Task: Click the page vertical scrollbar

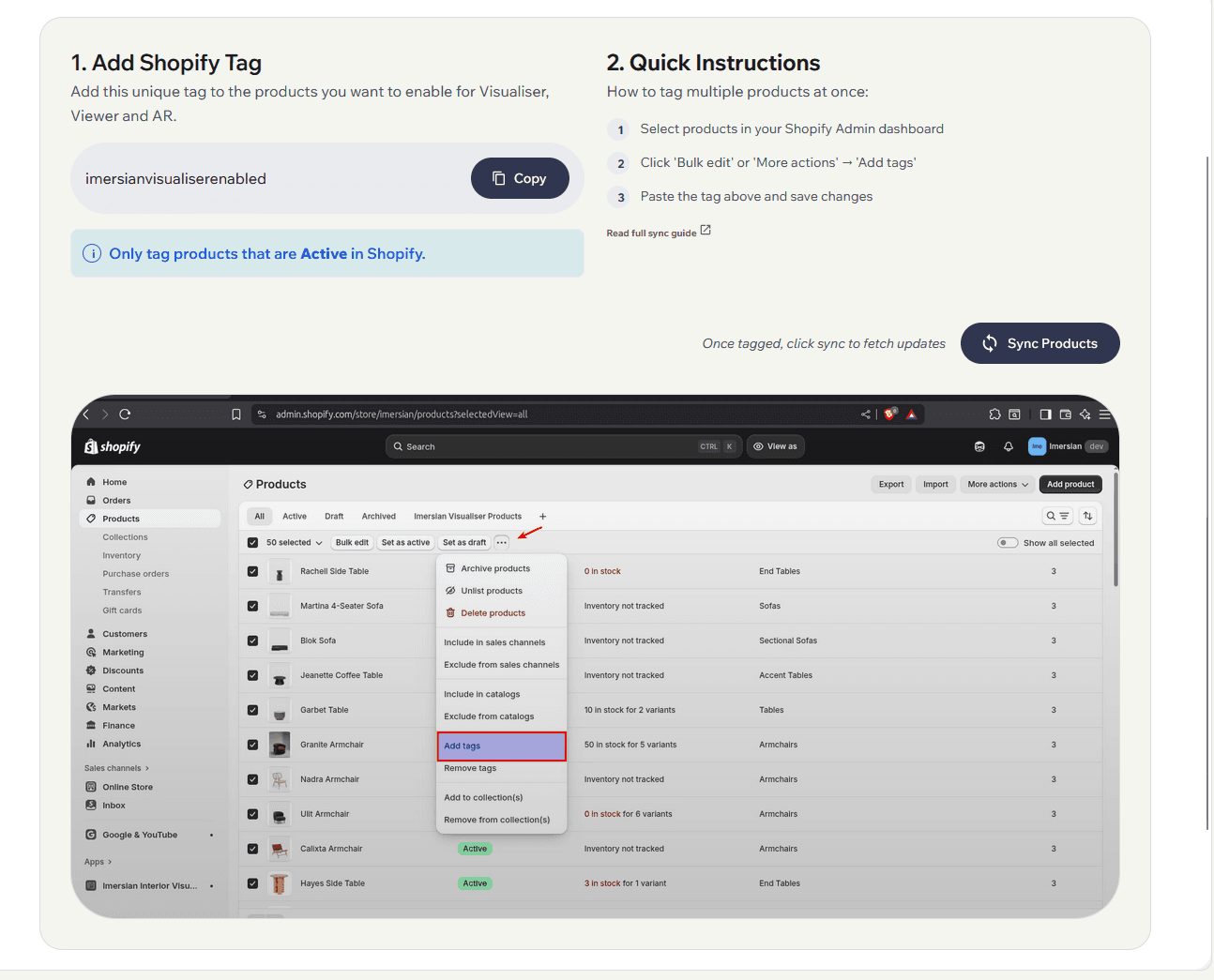Action: (1206, 492)
